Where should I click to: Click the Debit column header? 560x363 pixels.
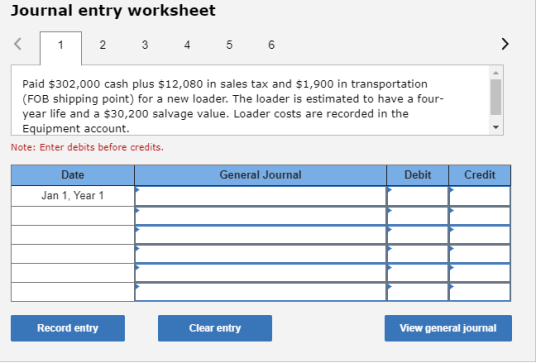(x=418, y=175)
